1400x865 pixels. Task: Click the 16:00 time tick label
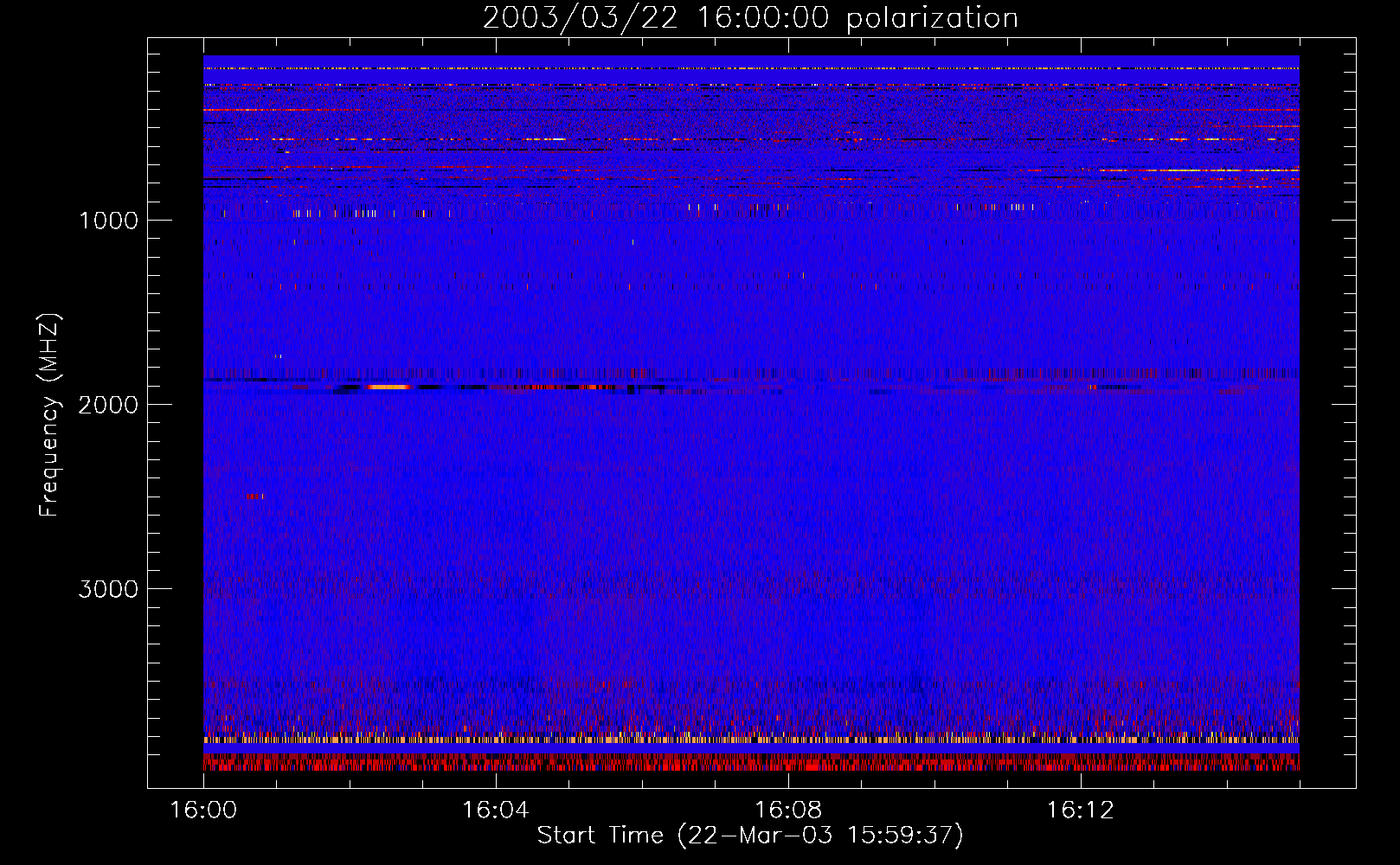203,810
